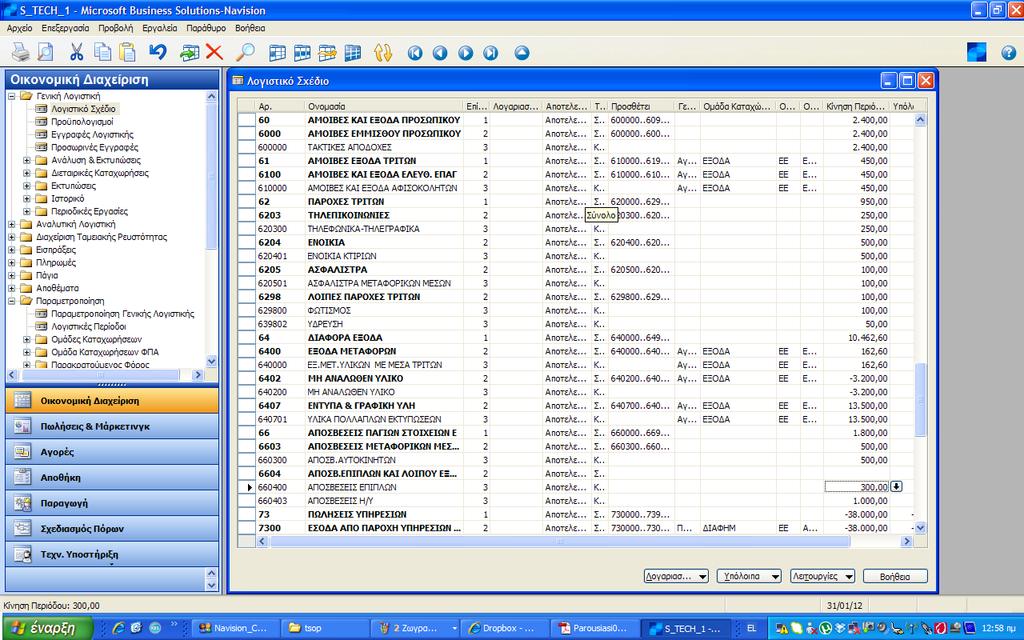Click the navigation tree scroll-down arrow
The image size is (1024, 640).
211,361
